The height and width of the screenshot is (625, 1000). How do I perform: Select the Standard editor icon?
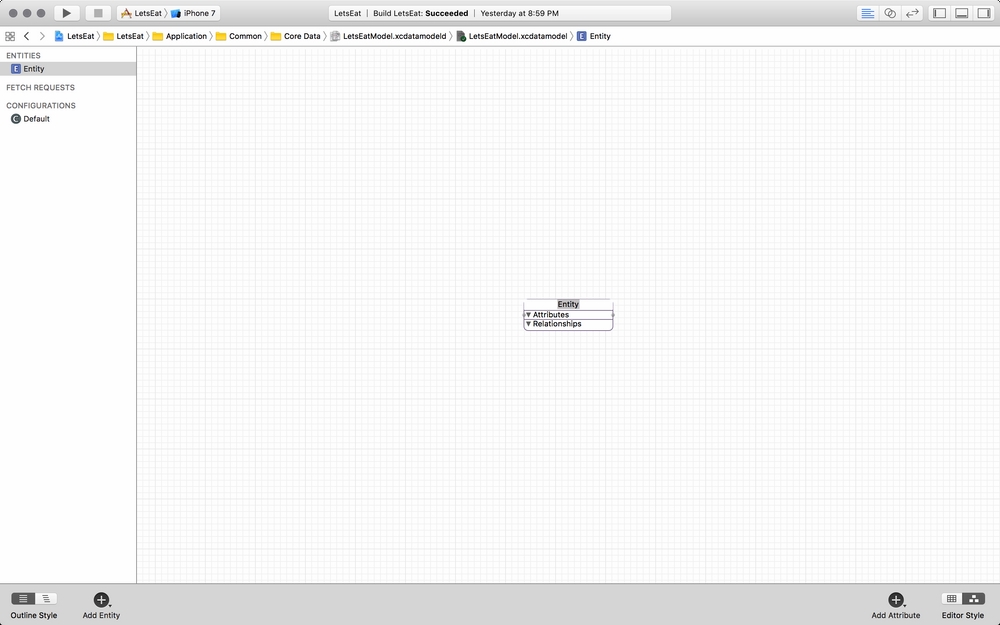click(867, 13)
